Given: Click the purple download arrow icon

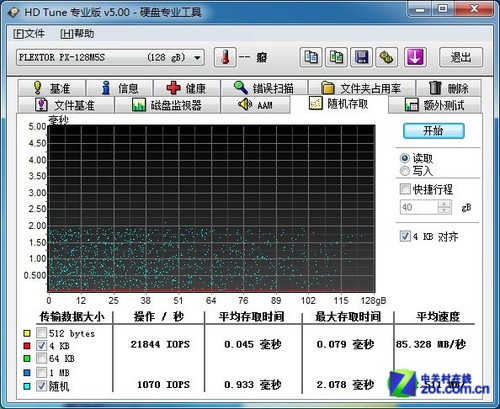Looking at the screenshot, I should point(415,57).
